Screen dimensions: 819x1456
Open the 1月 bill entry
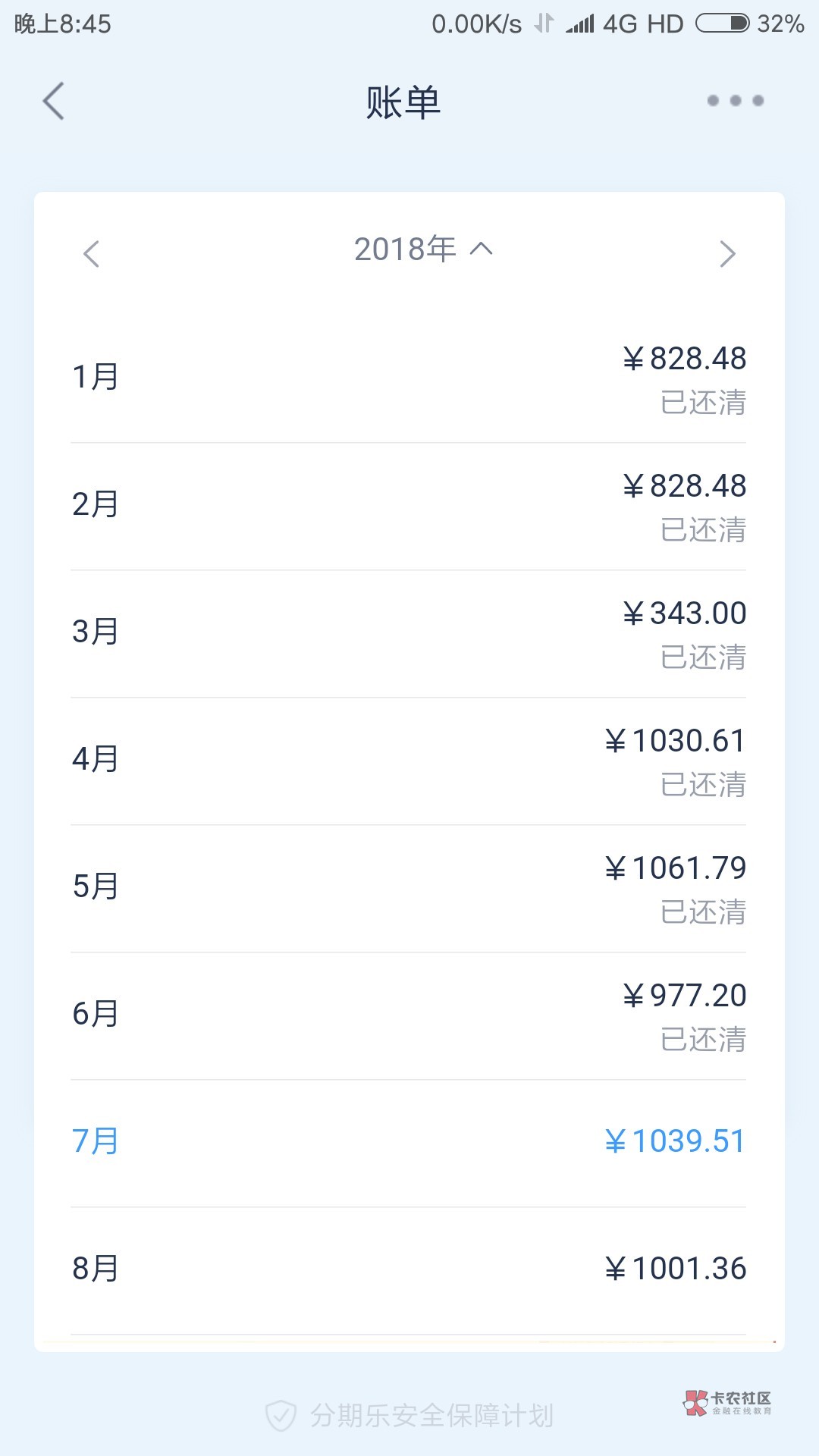pyautogui.click(x=409, y=378)
